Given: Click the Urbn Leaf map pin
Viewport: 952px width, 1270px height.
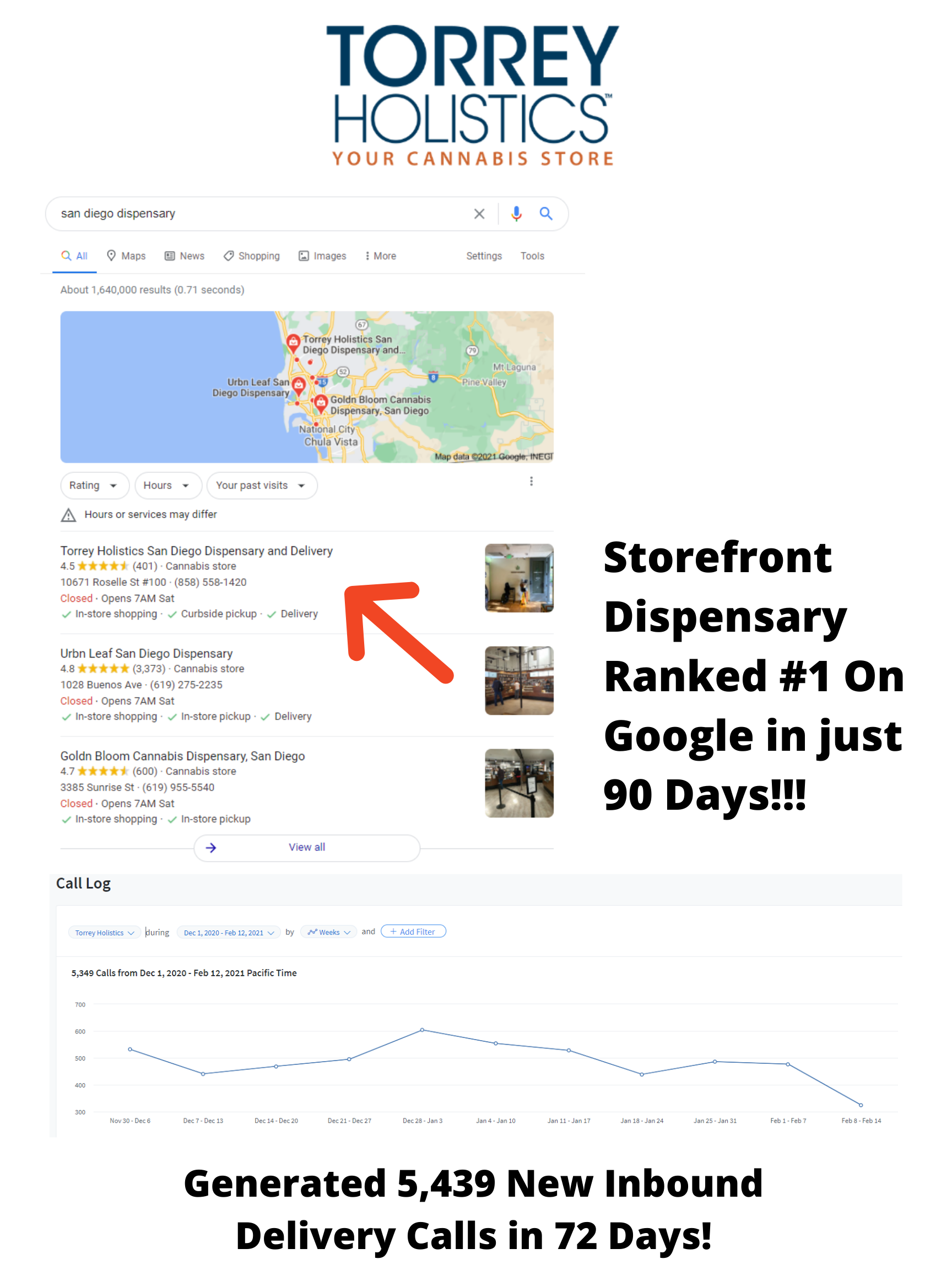Looking at the screenshot, I should pyautogui.click(x=299, y=385).
